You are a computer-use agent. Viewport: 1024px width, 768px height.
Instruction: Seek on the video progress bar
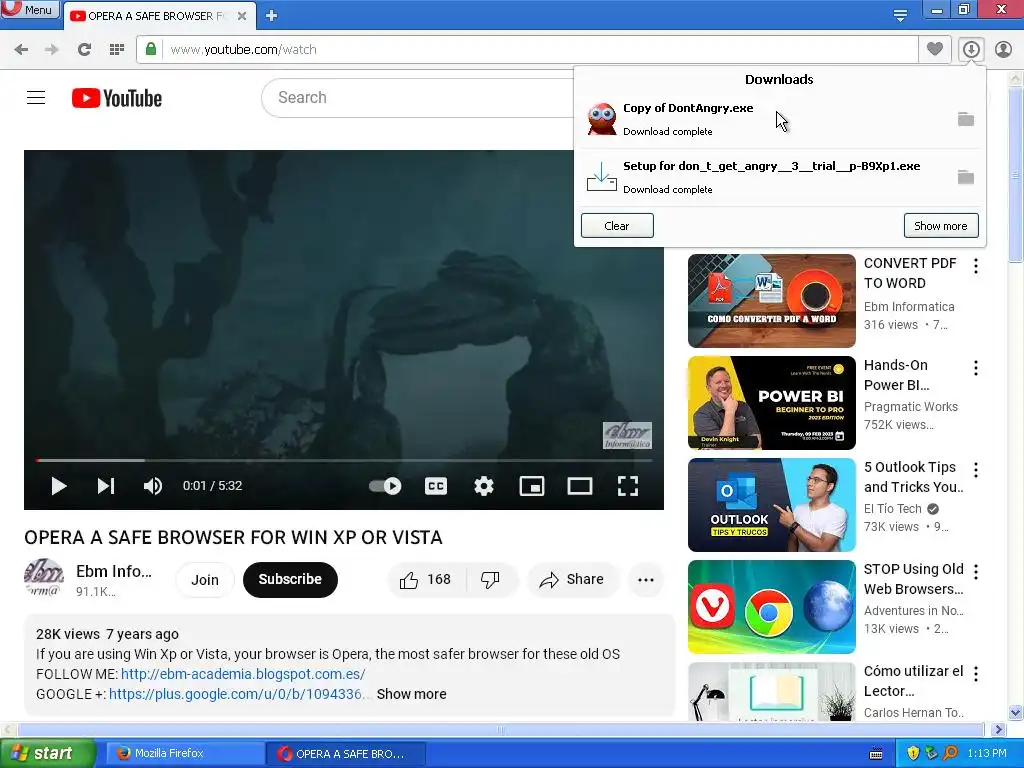coord(344,460)
